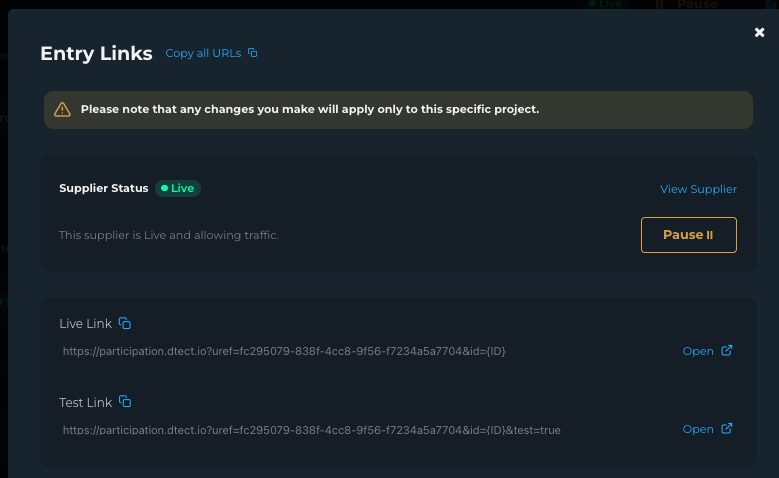Click Open text for Test Link

697,429
